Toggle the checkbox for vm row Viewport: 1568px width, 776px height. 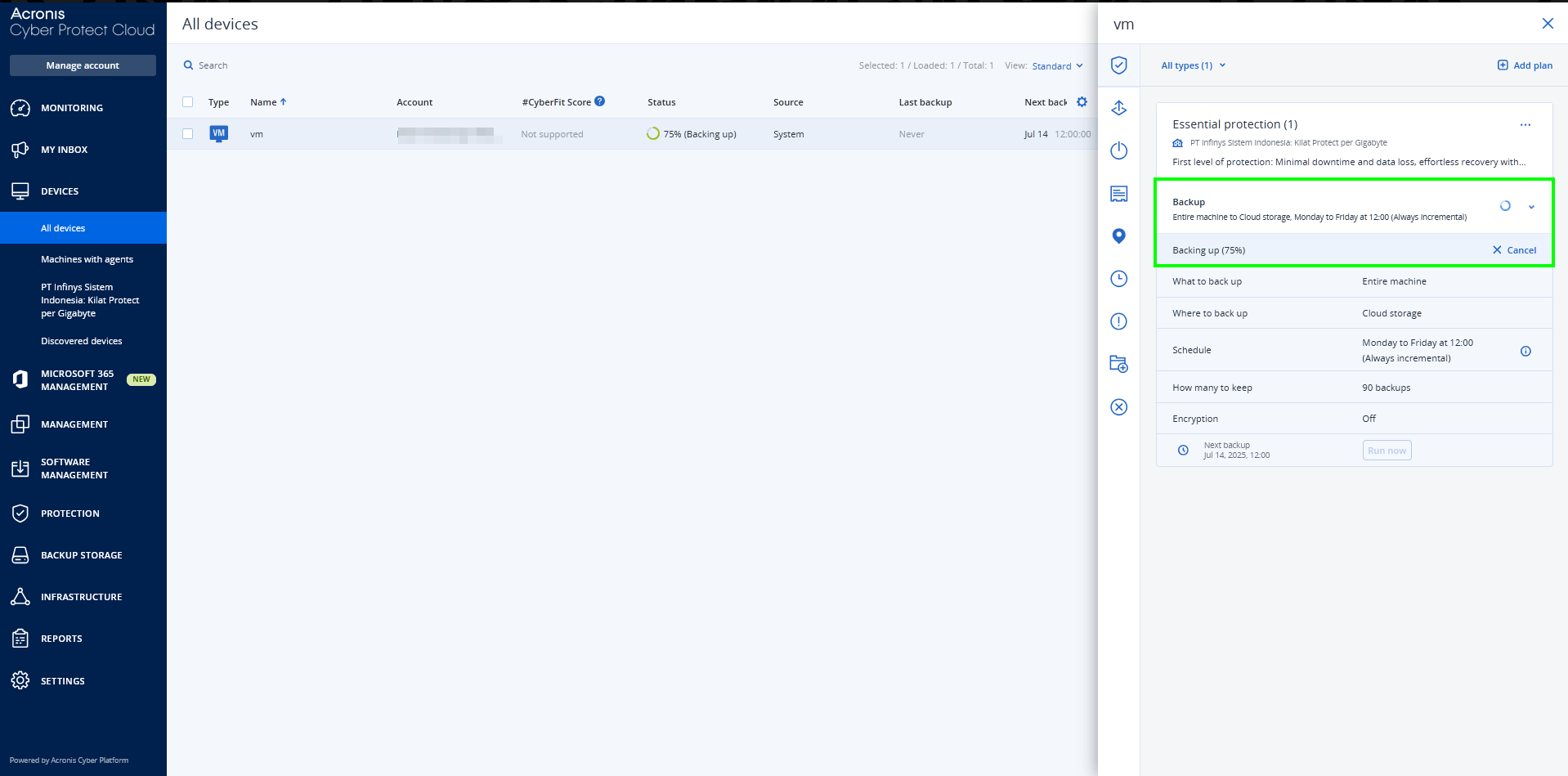point(188,134)
